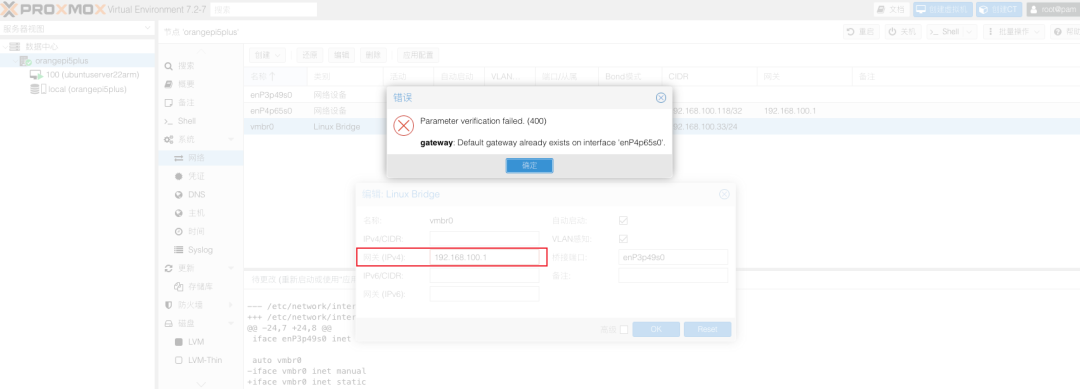Click the IPv4/CIDR input field
The width and height of the screenshot is (1080, 389).
pyautogui.click(x=484, y=239)
